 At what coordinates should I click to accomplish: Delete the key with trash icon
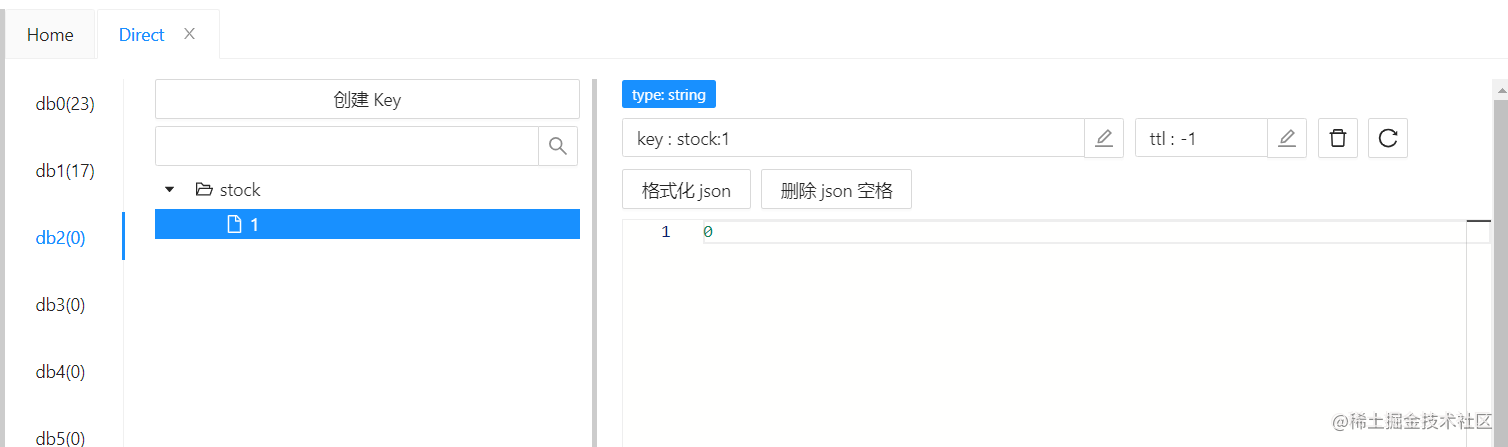point(1338,138)
